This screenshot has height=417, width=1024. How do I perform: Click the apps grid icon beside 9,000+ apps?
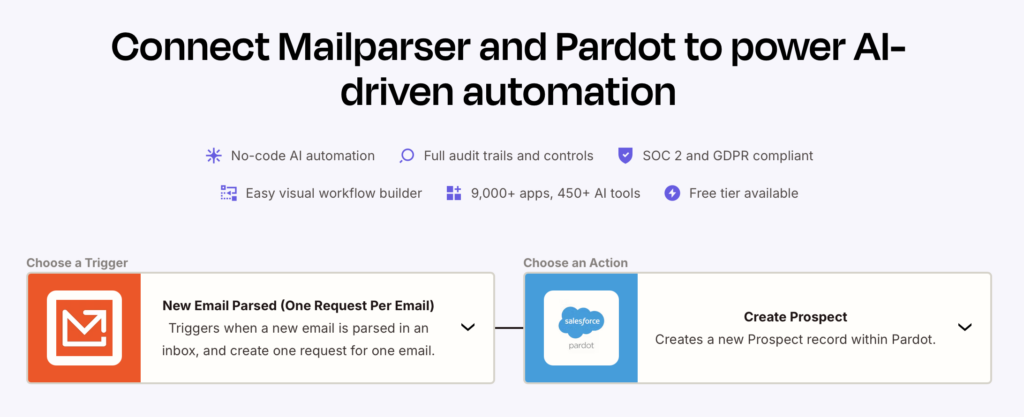pyautogui.click(x=454, y=193)
